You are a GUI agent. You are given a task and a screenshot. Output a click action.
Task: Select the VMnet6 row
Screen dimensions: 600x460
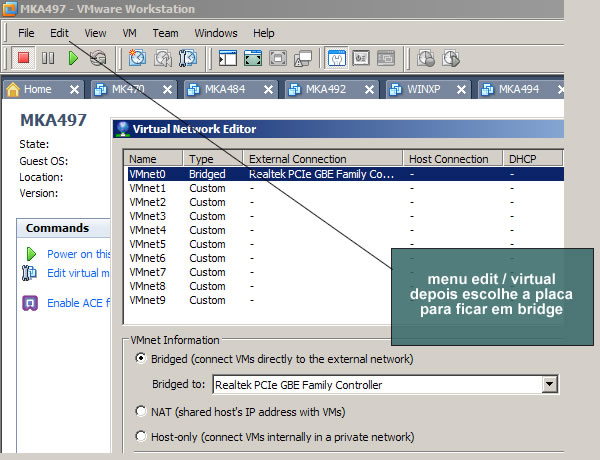coord(259,258)
